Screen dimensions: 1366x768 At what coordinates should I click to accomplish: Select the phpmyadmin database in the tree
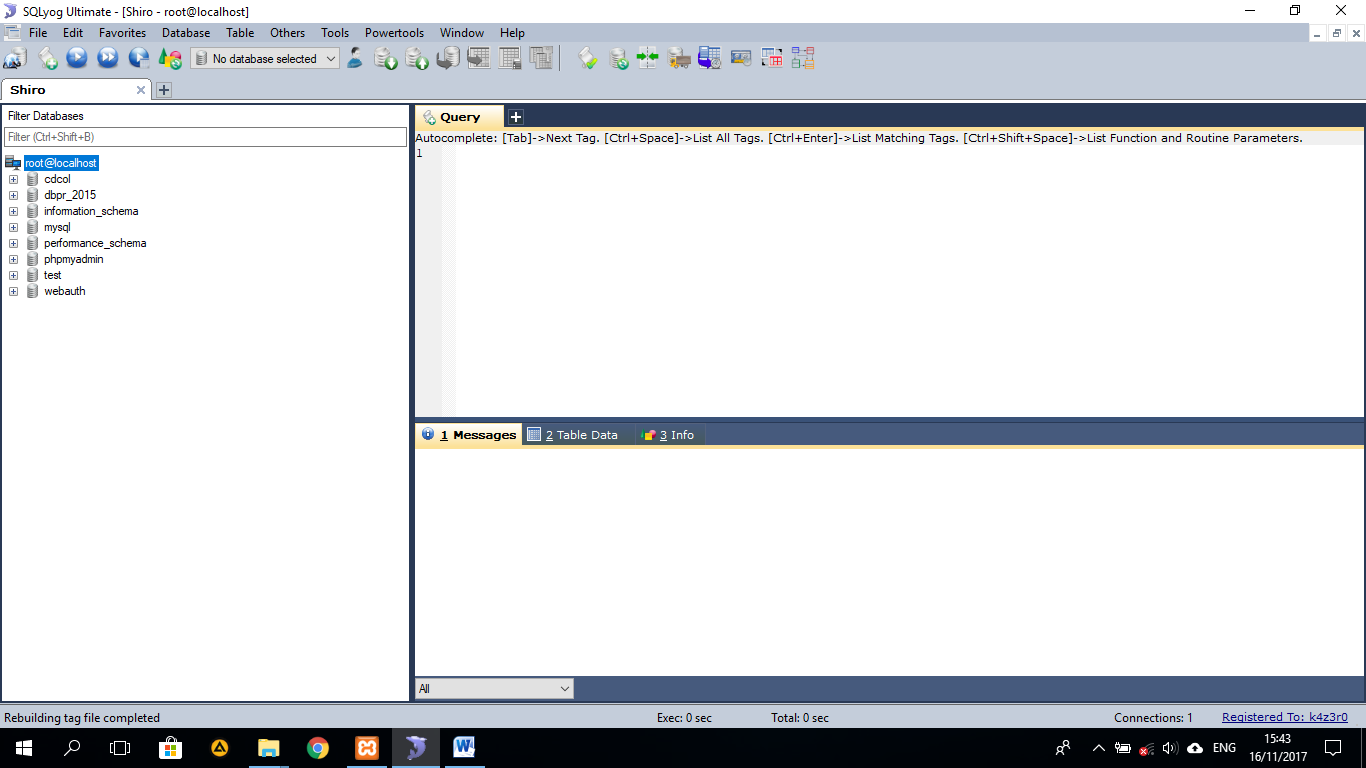tap(73, 260)
